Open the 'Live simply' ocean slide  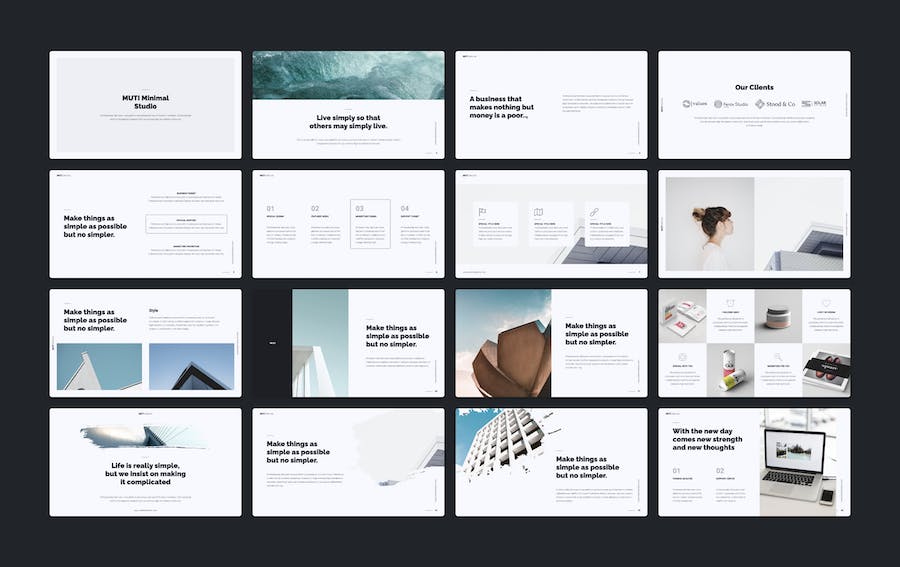pos(348,104)
